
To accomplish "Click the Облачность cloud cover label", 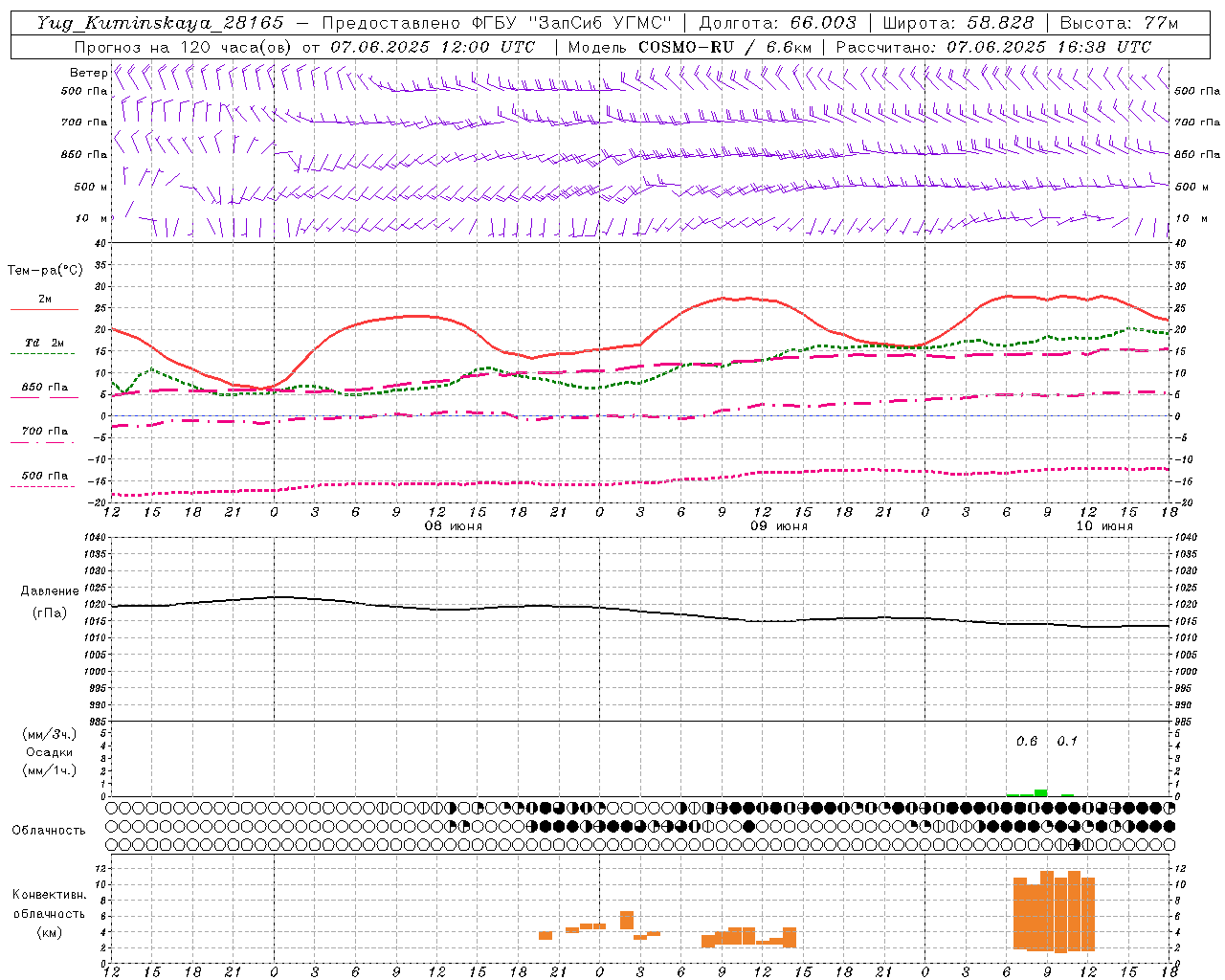I will pyautogui.click(x=49, y=830).
